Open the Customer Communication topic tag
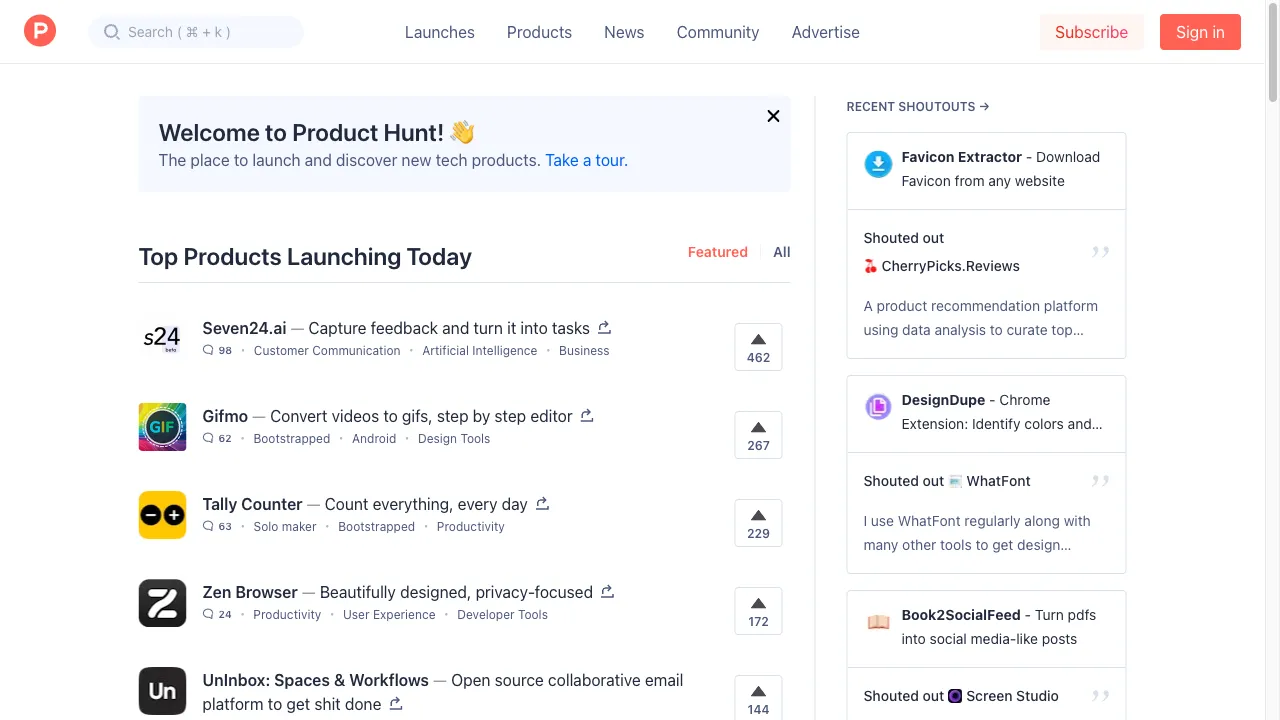The width and height of the screenshot is (1280, 720). coord(327,351)
